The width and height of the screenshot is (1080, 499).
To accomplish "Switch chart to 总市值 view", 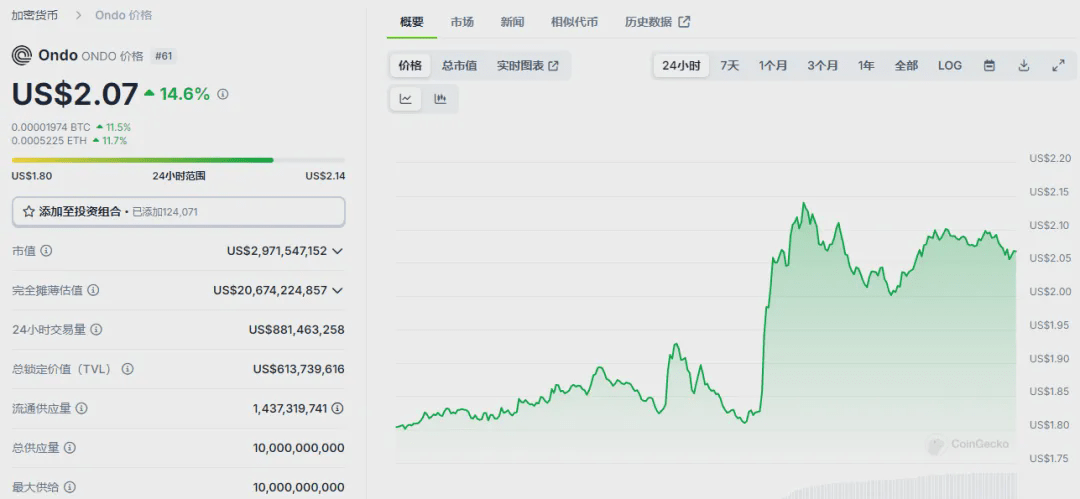I will [459, 65].
